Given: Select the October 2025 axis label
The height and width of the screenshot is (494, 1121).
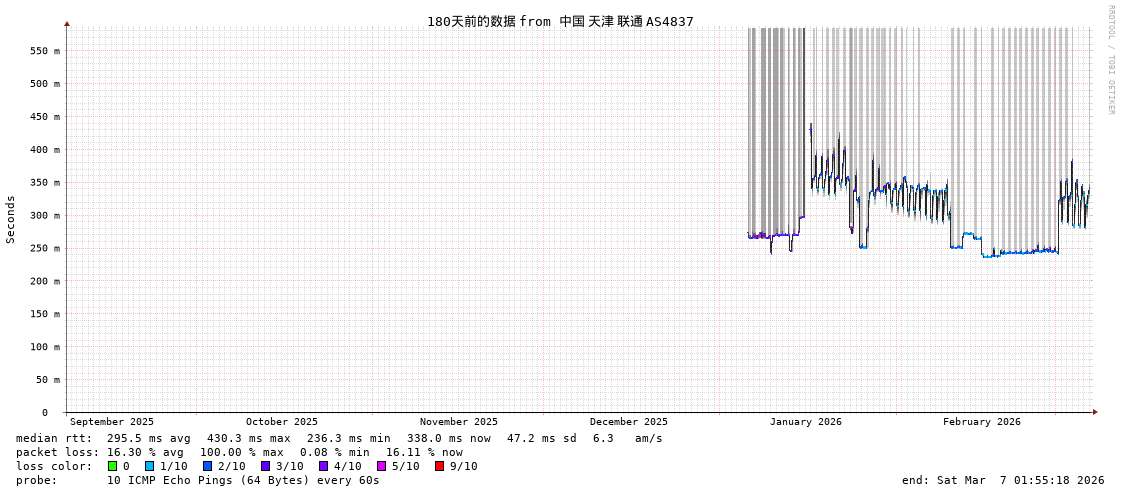Looking at the screenshot, I should coord(281,422).
